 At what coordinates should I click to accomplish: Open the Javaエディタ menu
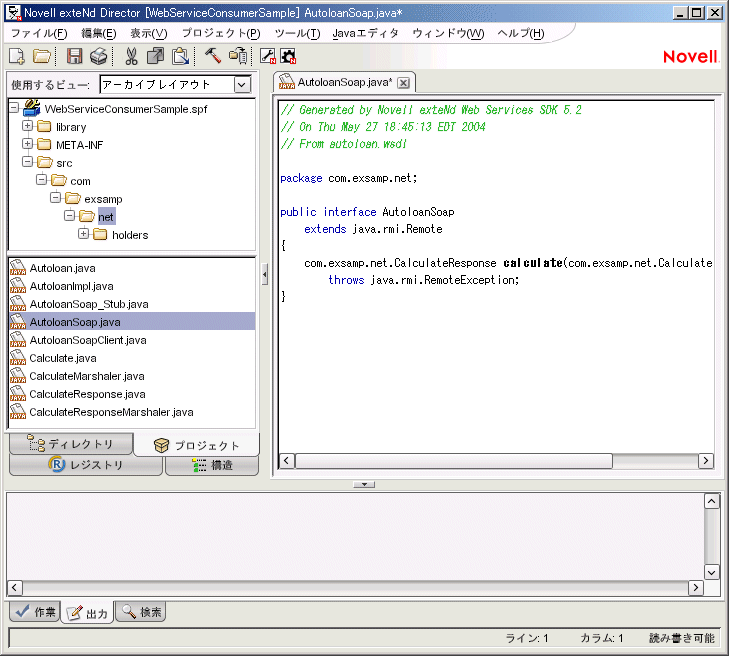365,33
